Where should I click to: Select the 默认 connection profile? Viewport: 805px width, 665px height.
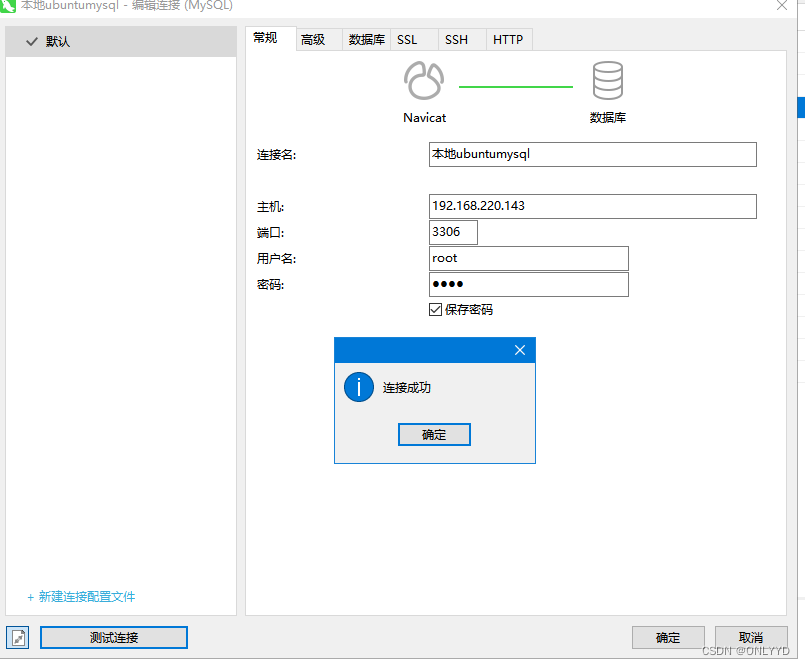[120, 42]
